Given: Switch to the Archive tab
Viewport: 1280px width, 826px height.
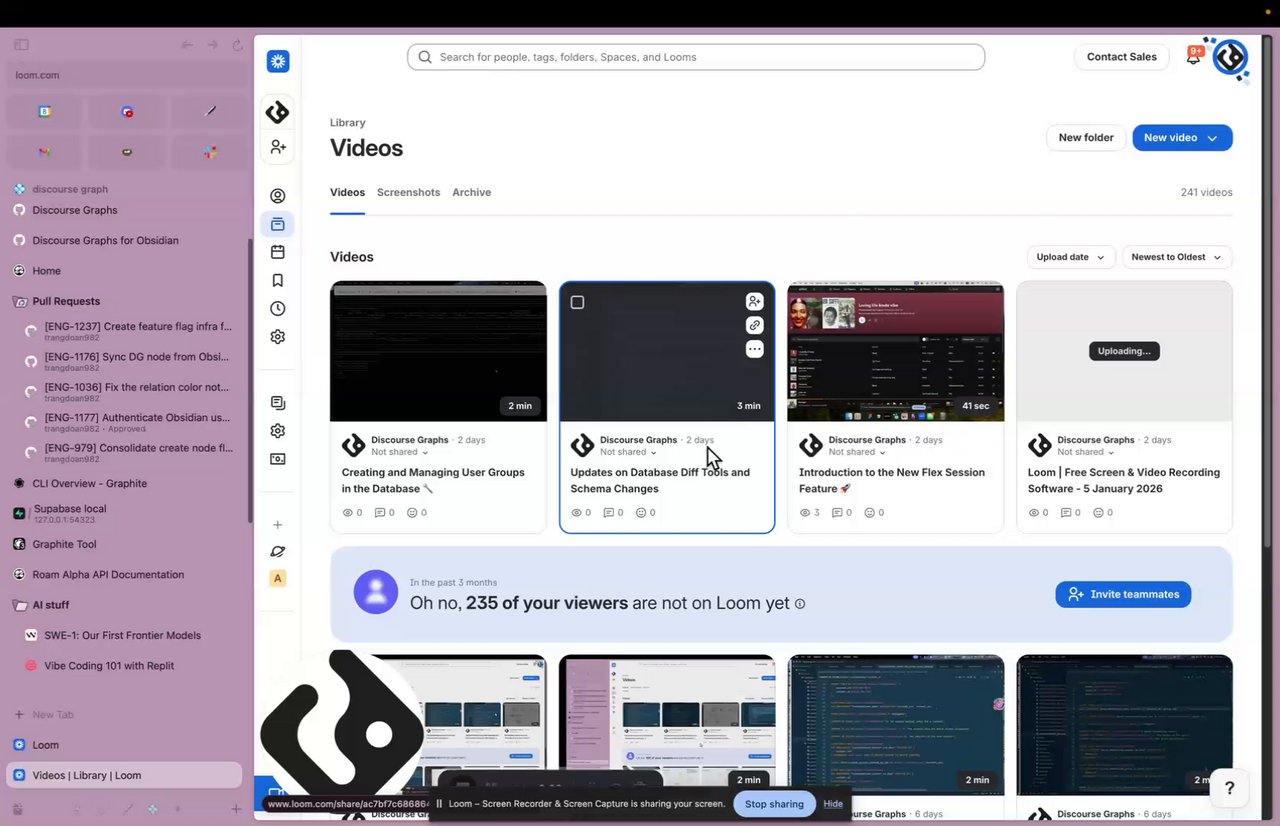Looking at the screenshot, I should click(x=471, y=192).
